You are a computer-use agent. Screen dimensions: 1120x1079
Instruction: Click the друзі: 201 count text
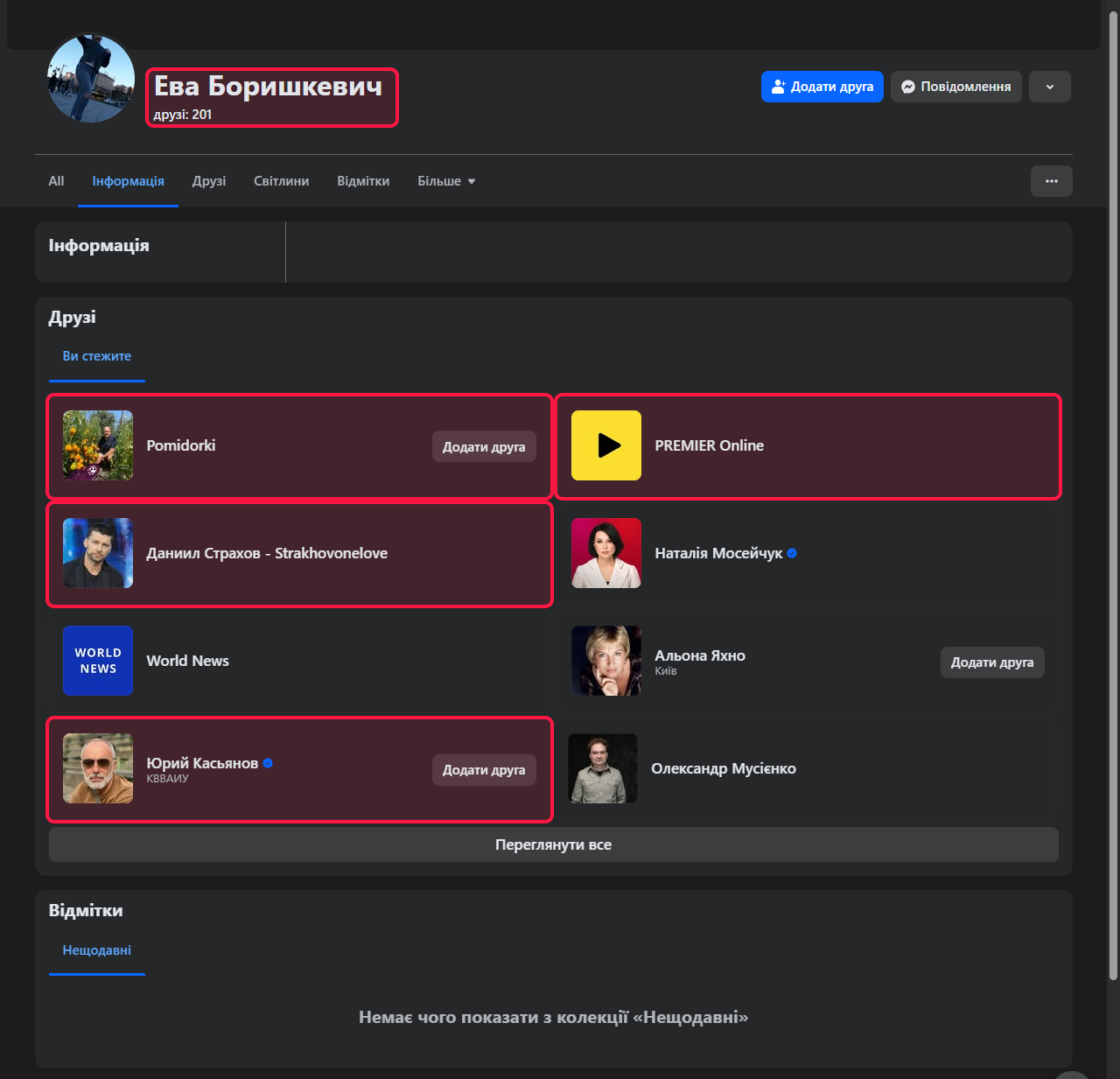coord(183,115)
